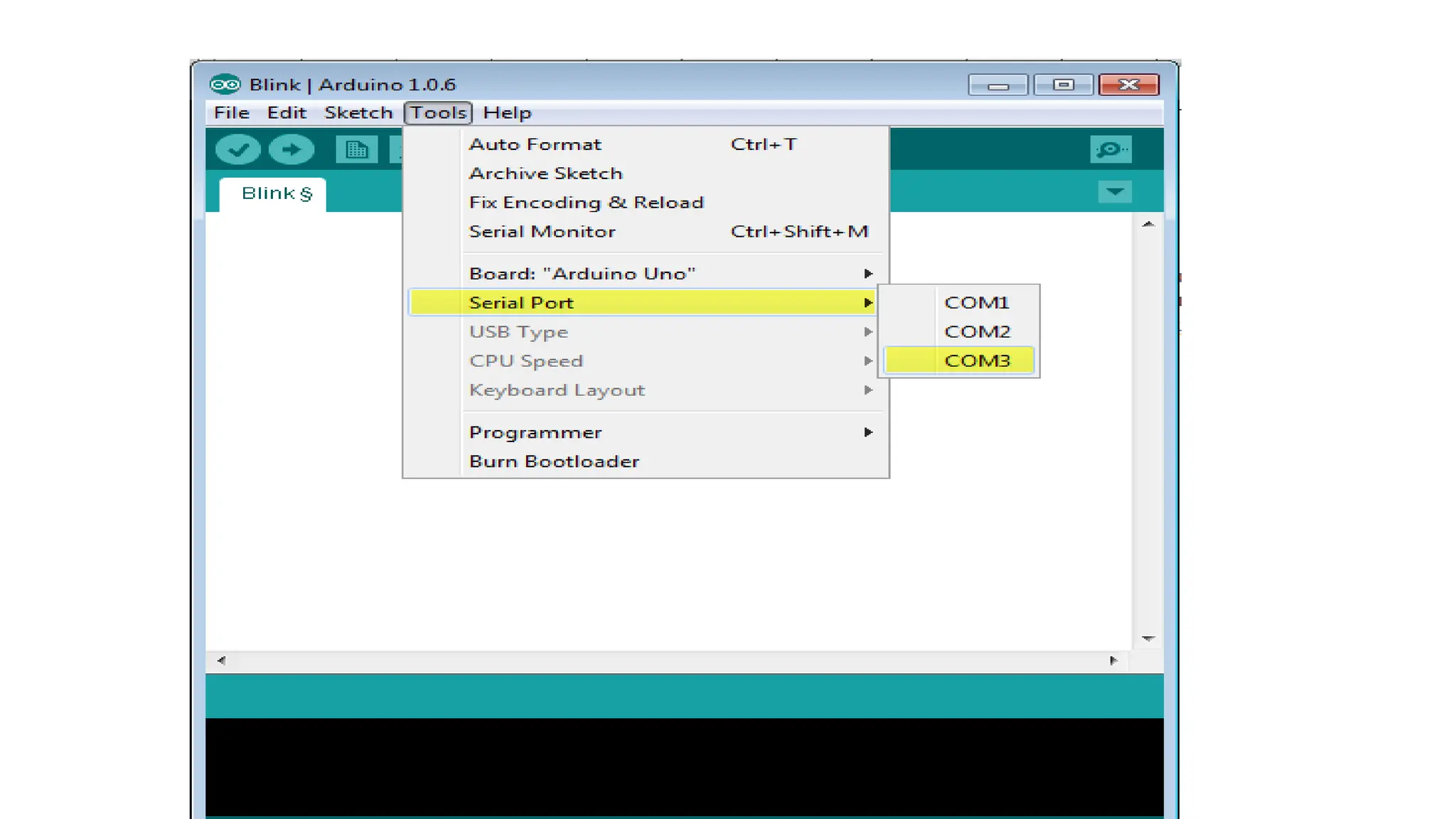
Task: Click the Upload arrow icon
Action: (x=291, y=149)
